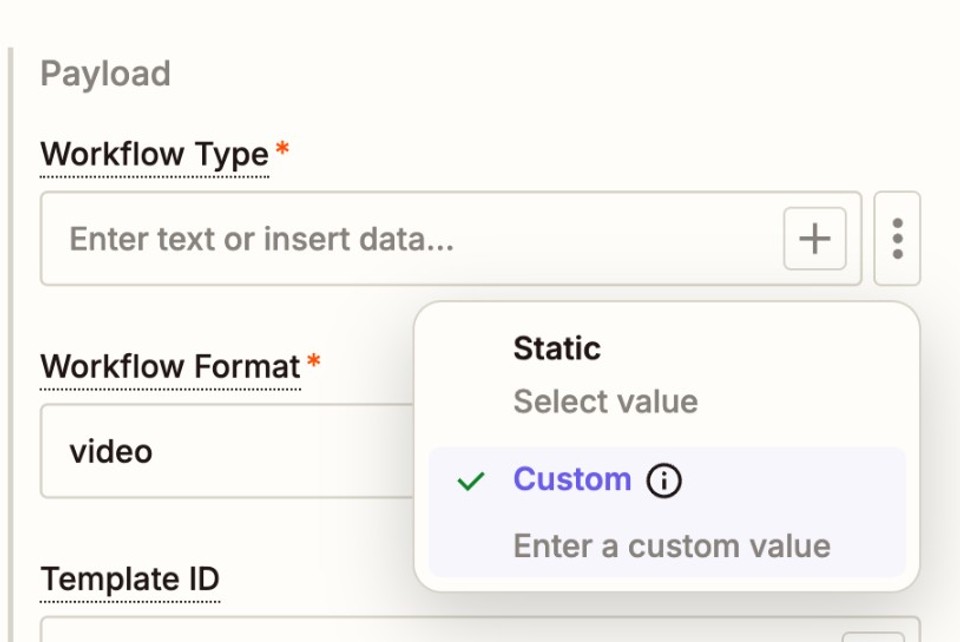Choose the Custom value mode

(x=667, y=512)
